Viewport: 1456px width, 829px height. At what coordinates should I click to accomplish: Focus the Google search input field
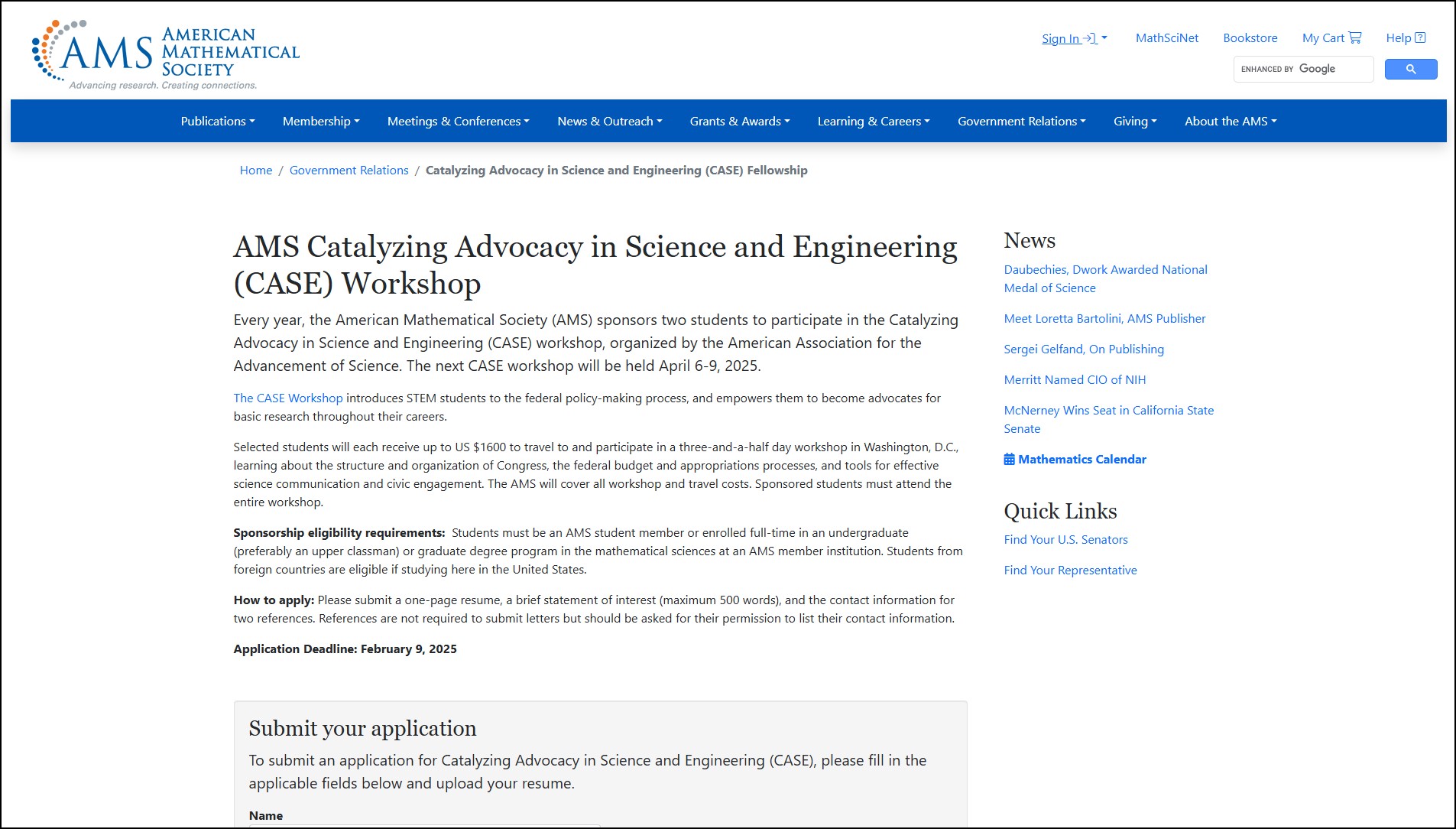click(1303, 70)
